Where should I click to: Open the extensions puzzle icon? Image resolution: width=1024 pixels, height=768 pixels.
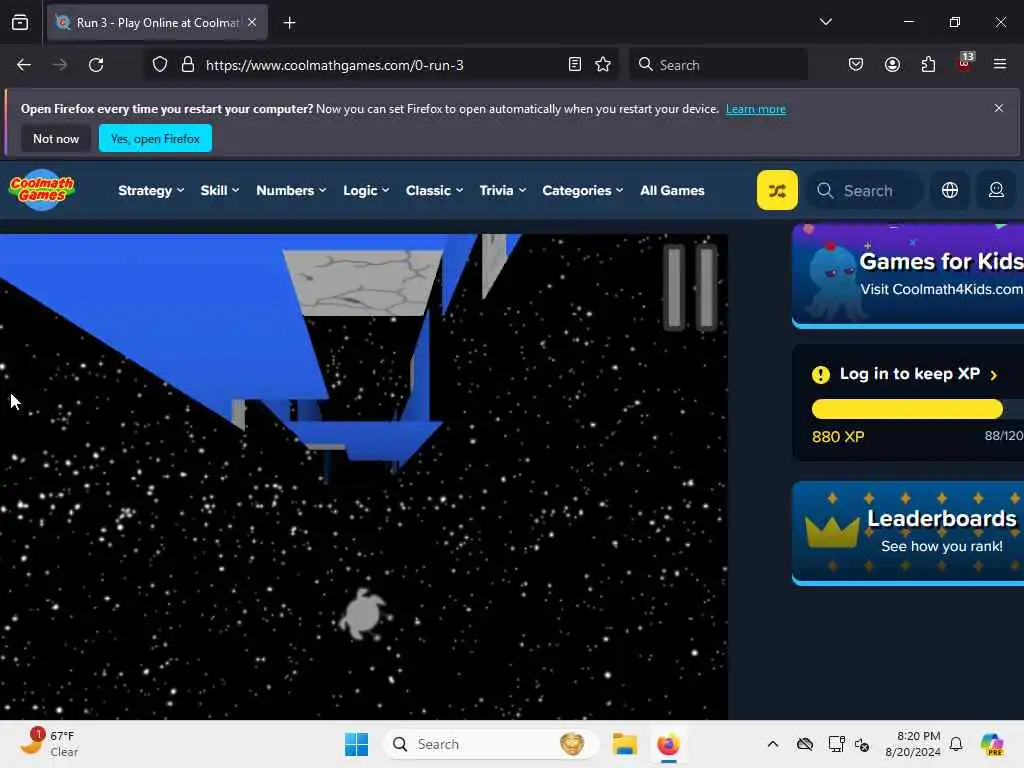(928, 65)
